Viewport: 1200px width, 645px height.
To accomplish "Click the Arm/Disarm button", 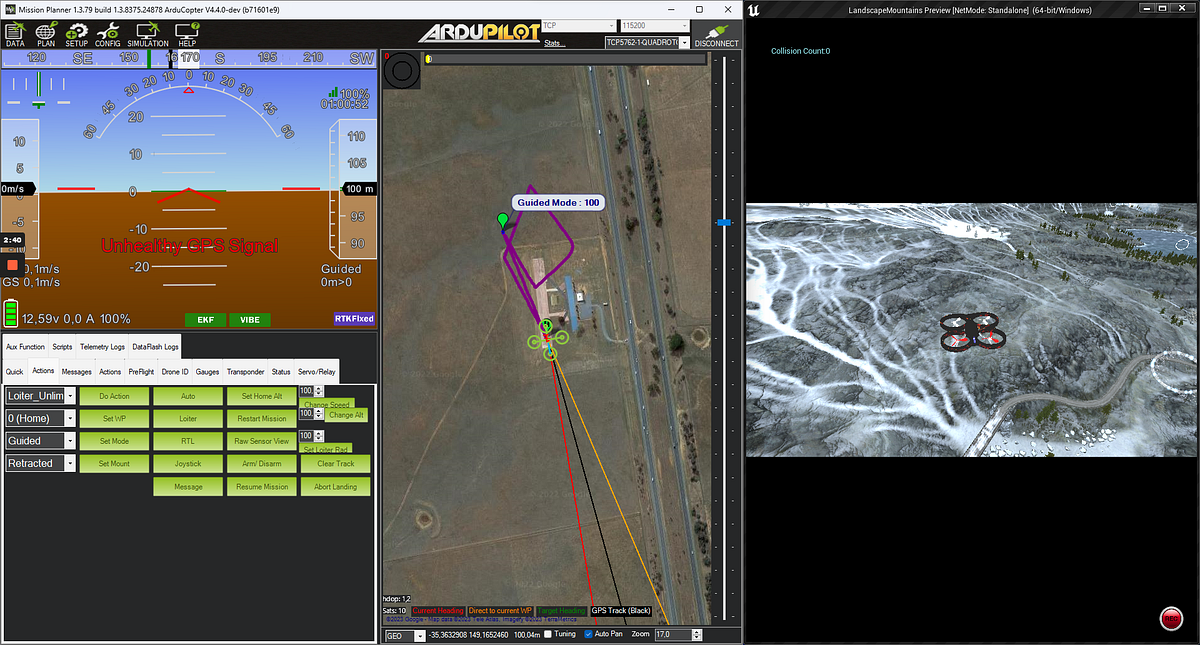I will (x=261, y=462).
